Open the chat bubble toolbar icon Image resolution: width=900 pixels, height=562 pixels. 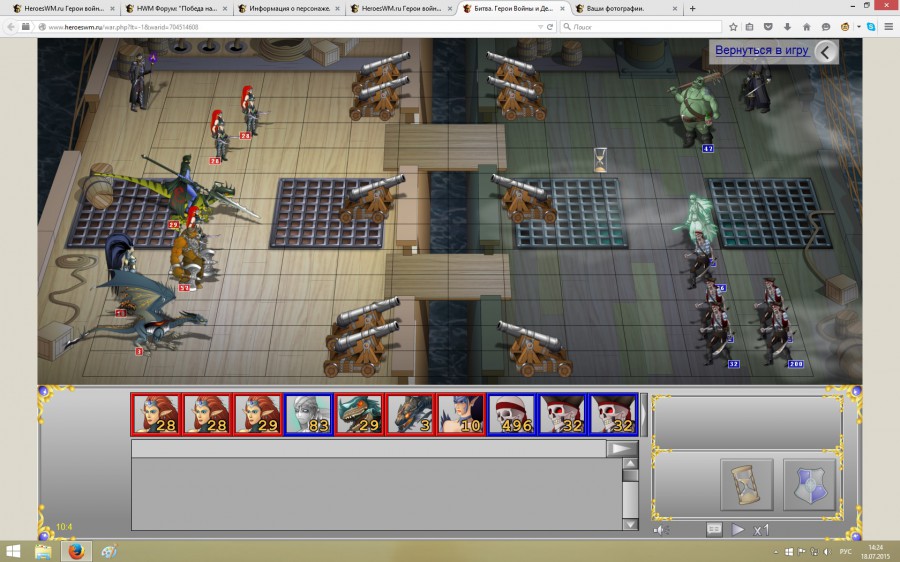(x=826, y=27)
